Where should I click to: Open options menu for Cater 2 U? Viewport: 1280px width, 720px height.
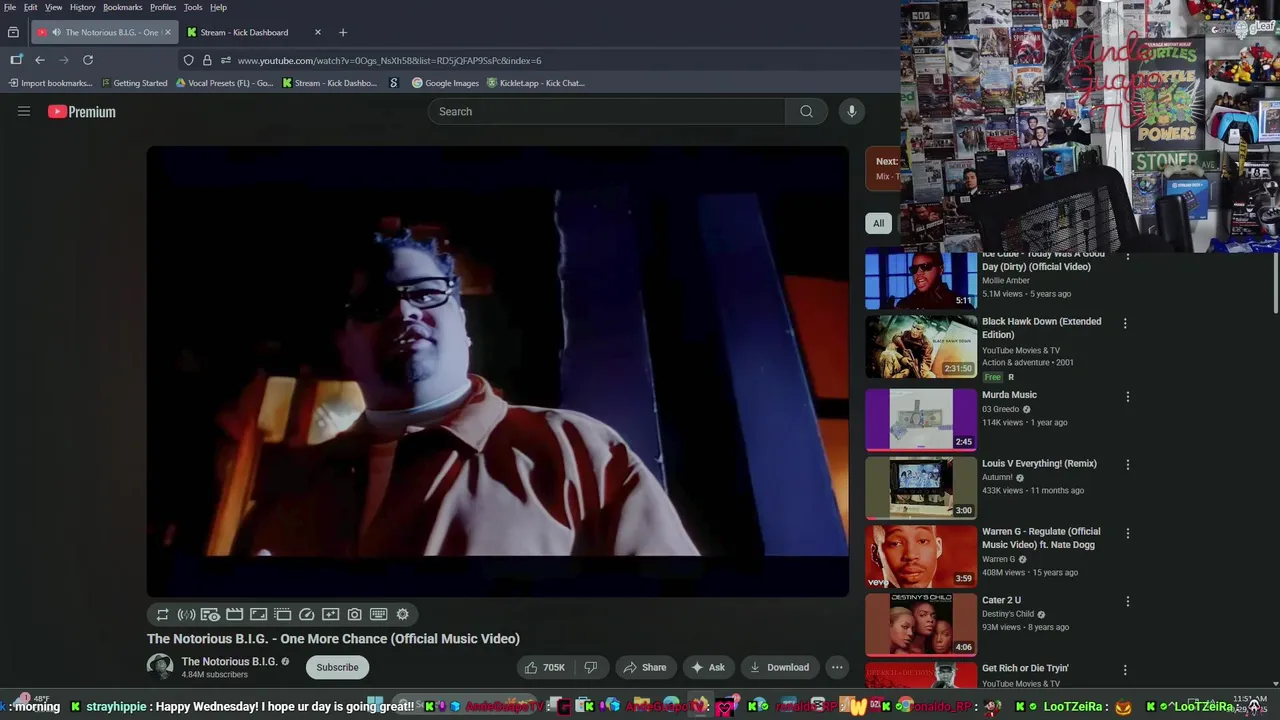coord(1128,602)
